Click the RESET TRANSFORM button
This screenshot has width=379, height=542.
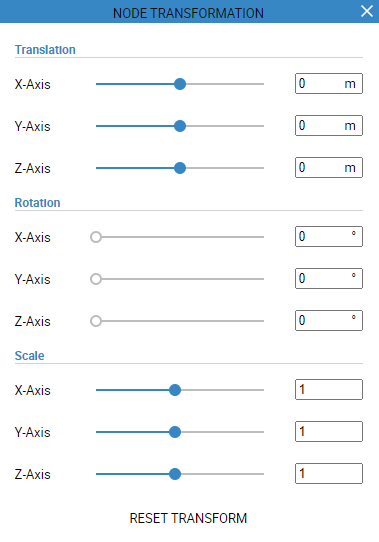188,518
